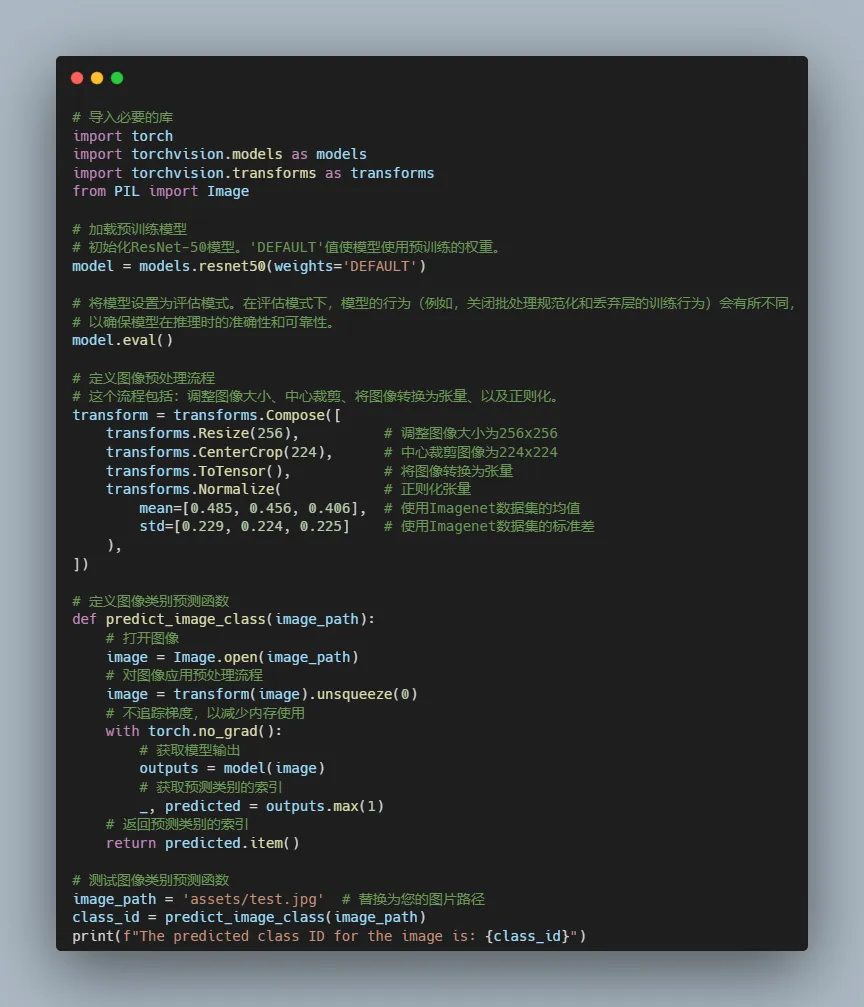The height and width of the screenshot is (1007, 864).
Task: Click the comment '# 加载预训练模型'
Action: click(130, 229)
